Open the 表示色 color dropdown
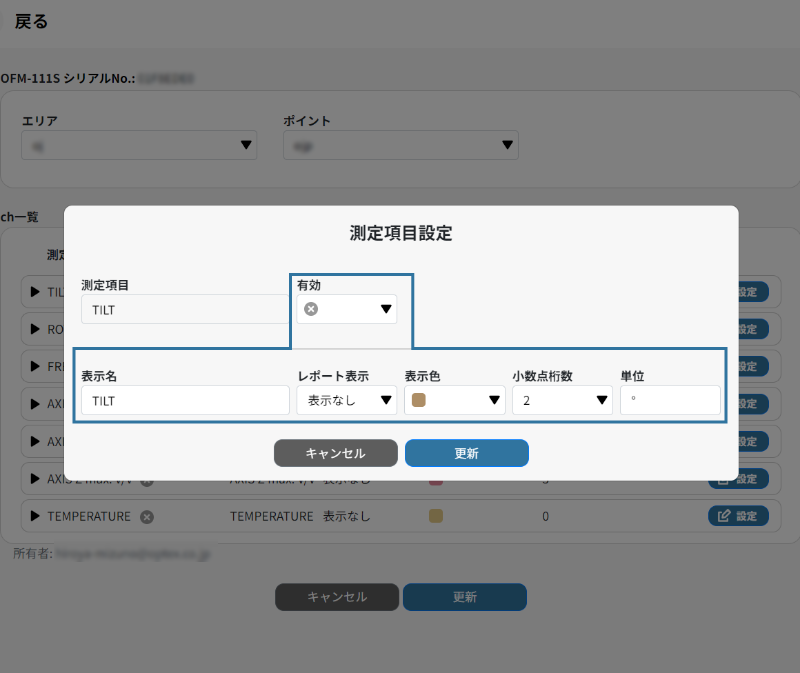The image size is (800, 673). coord(455,400)
